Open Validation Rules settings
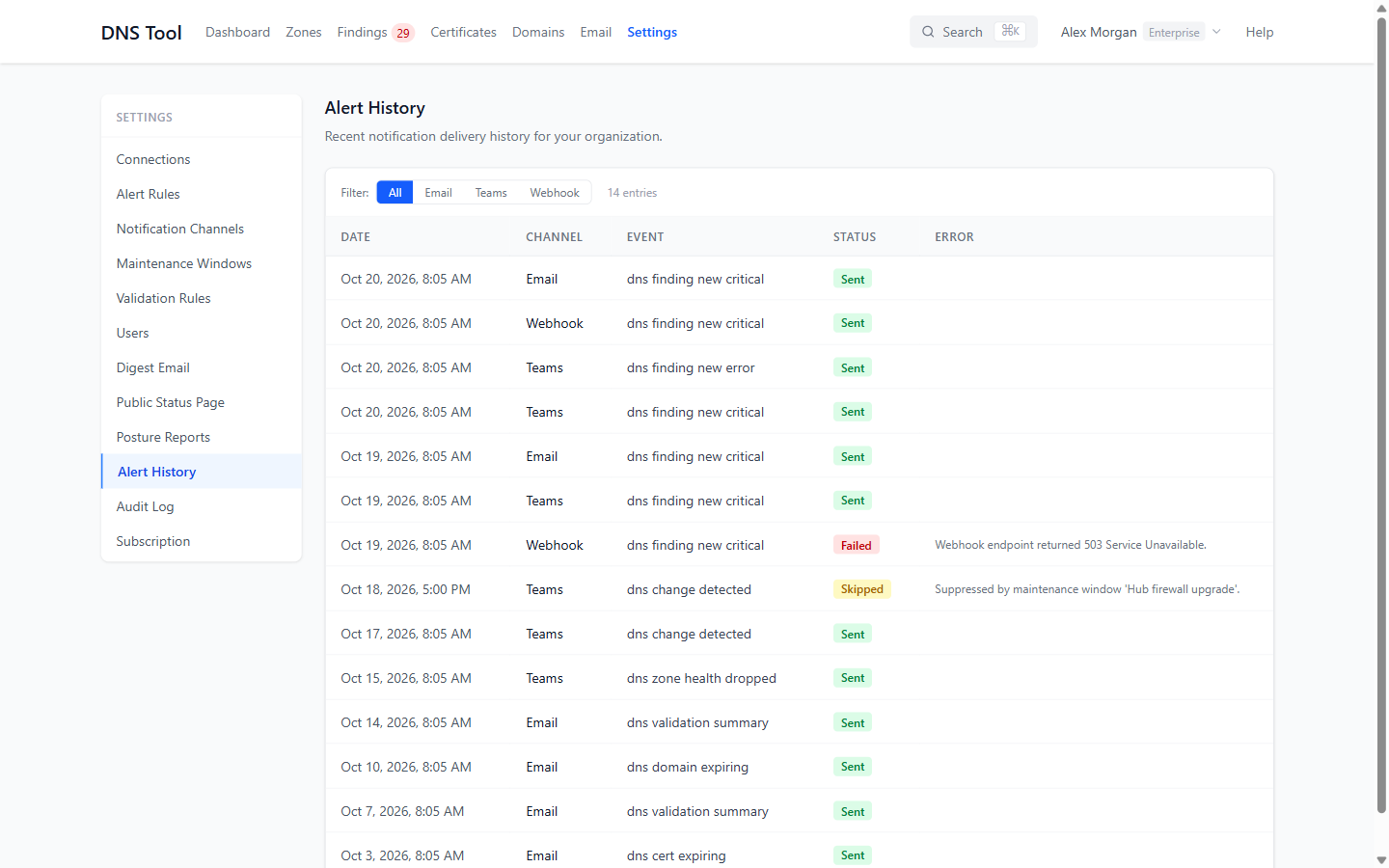 202,298
